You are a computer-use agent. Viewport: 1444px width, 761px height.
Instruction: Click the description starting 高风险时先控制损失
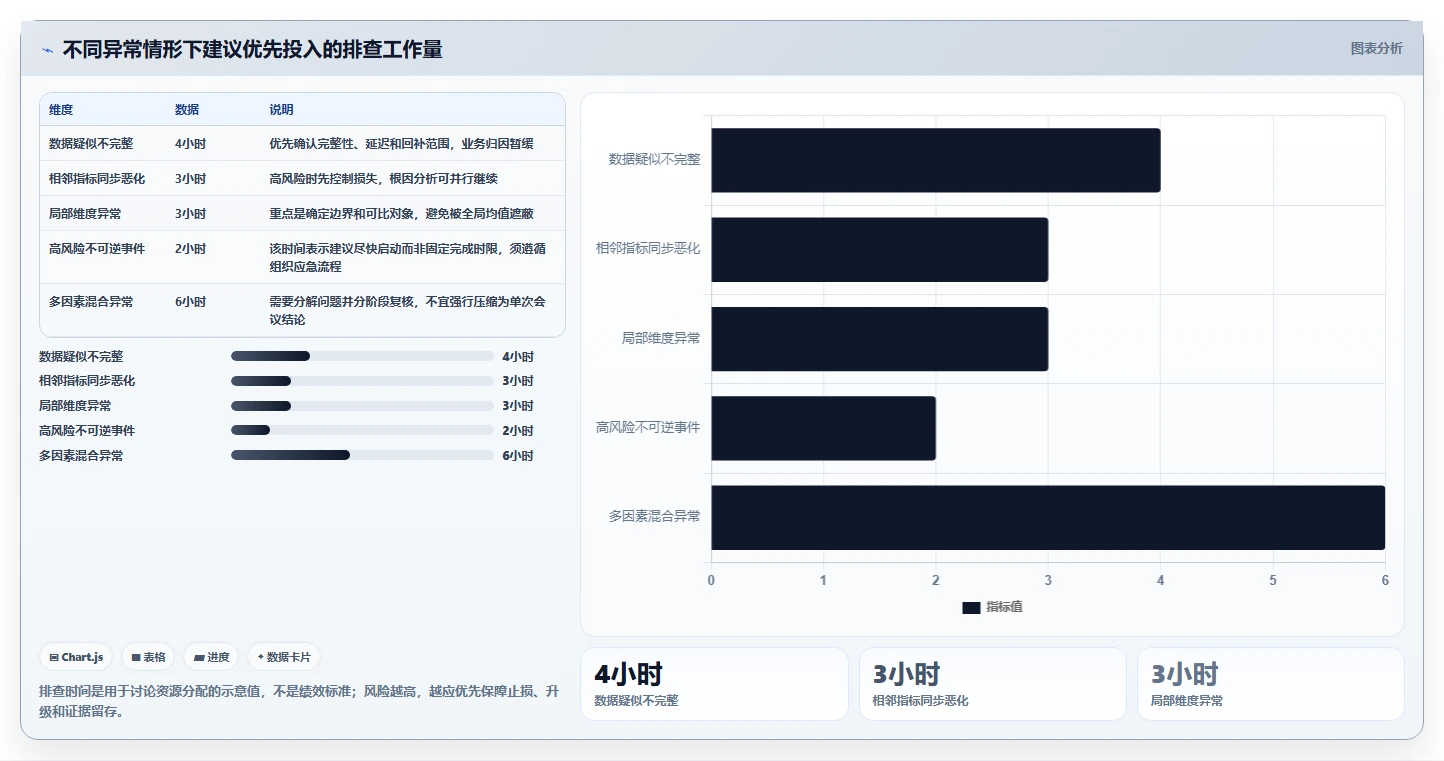tap(383, 179)
